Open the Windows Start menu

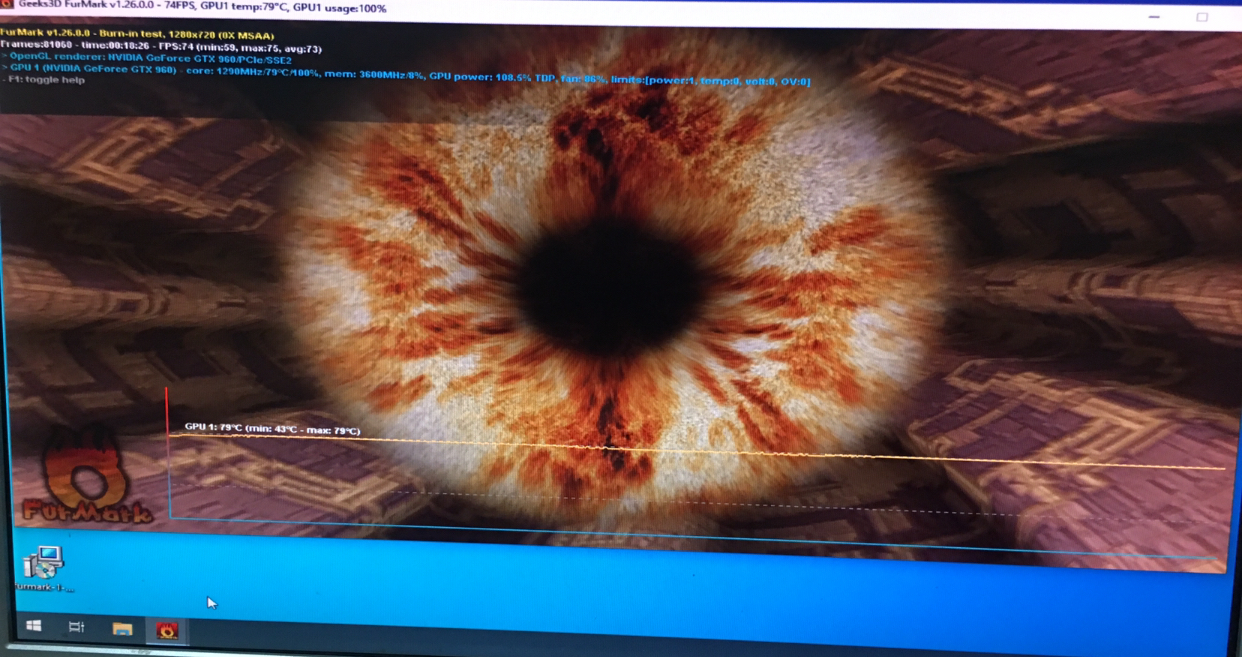(33, 626)
